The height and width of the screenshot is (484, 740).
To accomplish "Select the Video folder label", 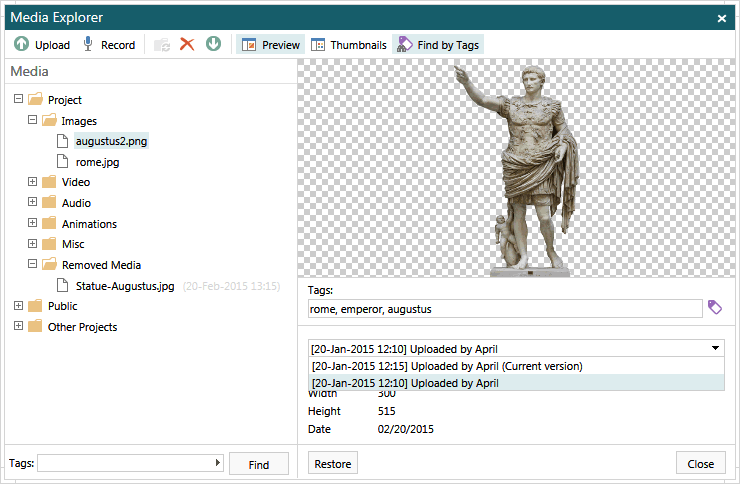I will [x=76, y=182].
